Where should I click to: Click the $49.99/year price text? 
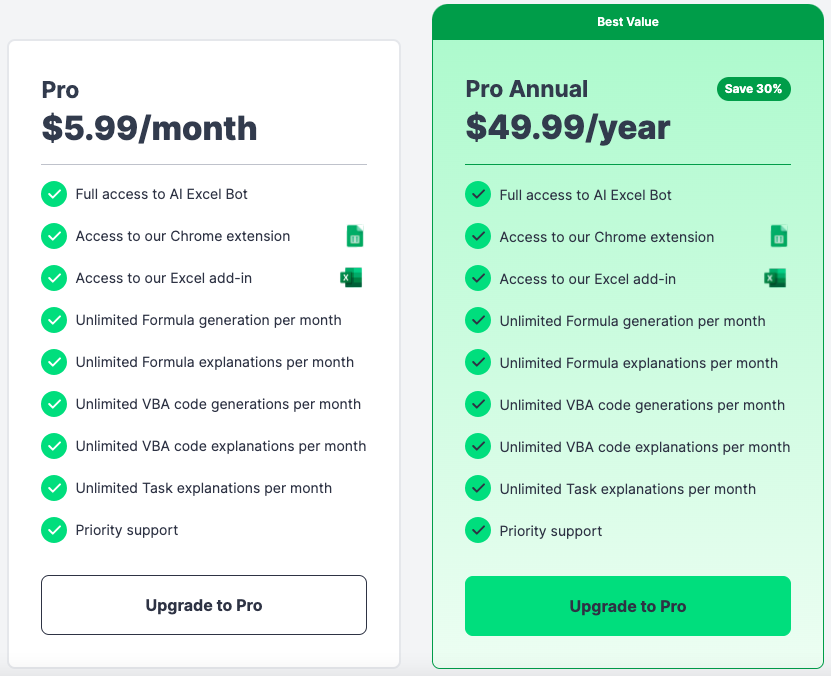coord(568,128)
